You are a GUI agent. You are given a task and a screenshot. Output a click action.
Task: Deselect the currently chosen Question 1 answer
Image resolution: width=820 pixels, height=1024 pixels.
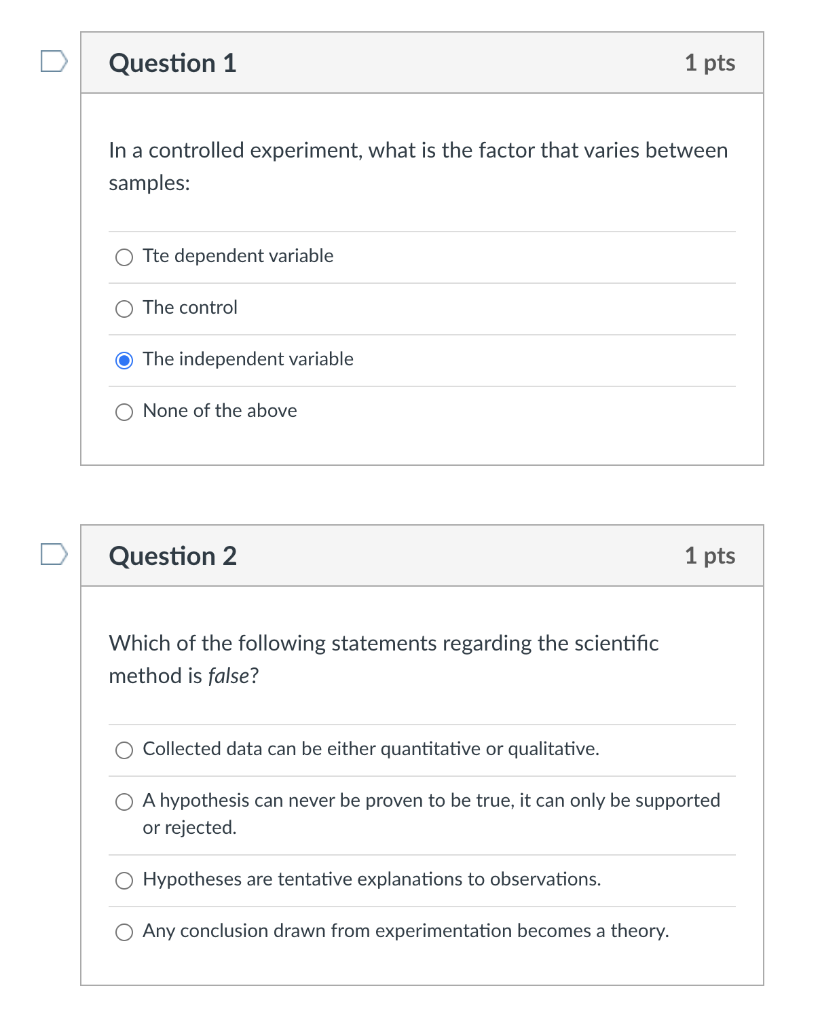124,359
